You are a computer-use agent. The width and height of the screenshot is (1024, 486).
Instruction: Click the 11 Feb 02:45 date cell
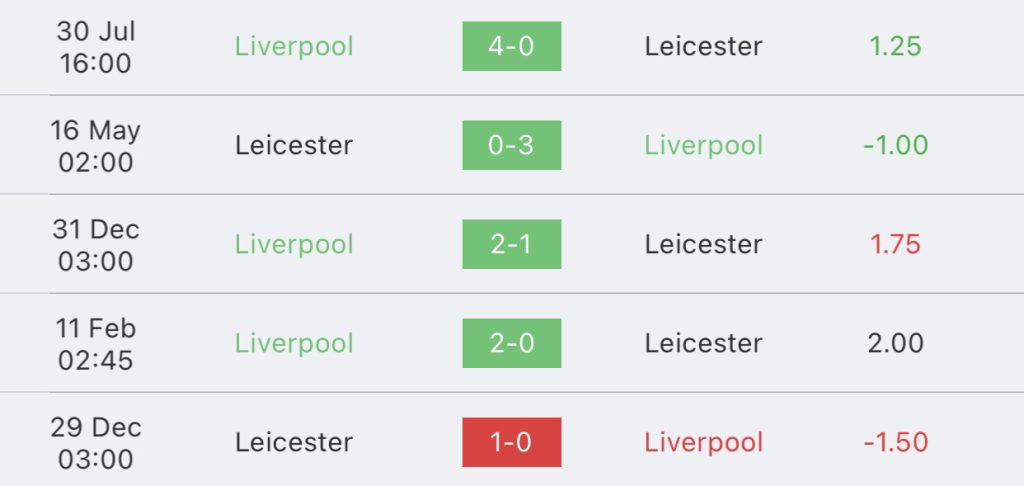pos(96,343)
